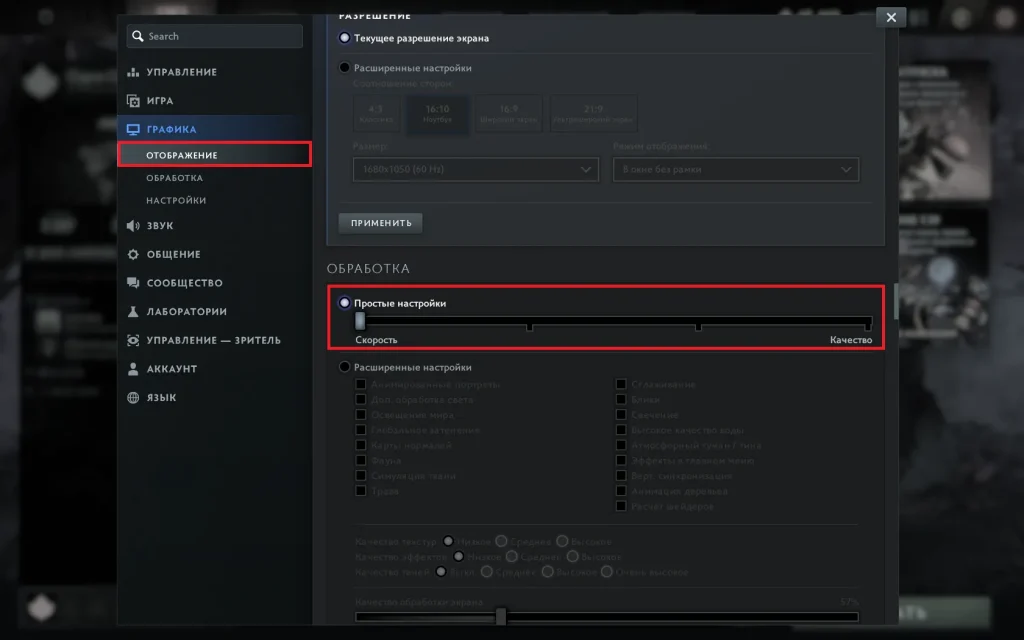Toggle the Фауна checkbox

360,460
